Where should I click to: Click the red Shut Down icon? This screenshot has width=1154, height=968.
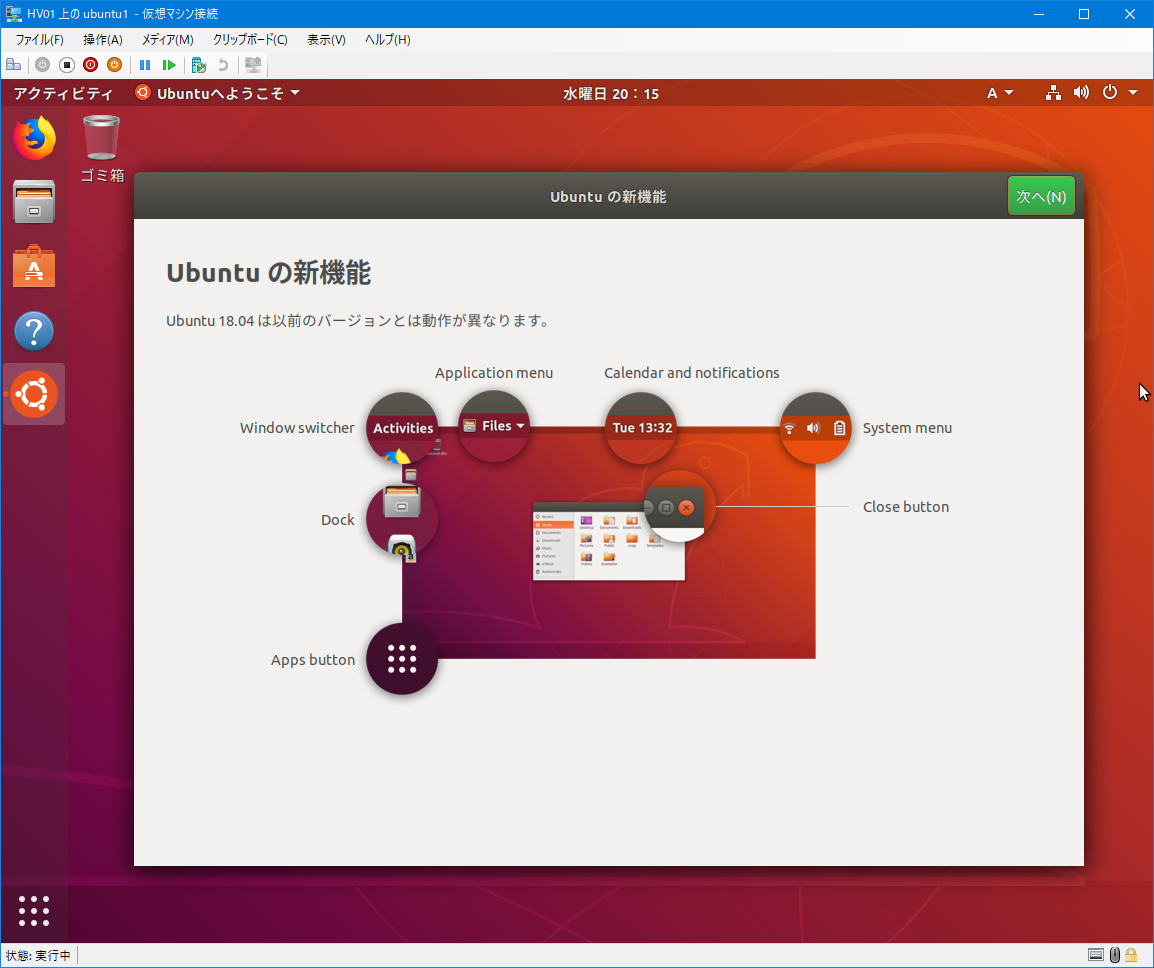[x=90, y=65]
